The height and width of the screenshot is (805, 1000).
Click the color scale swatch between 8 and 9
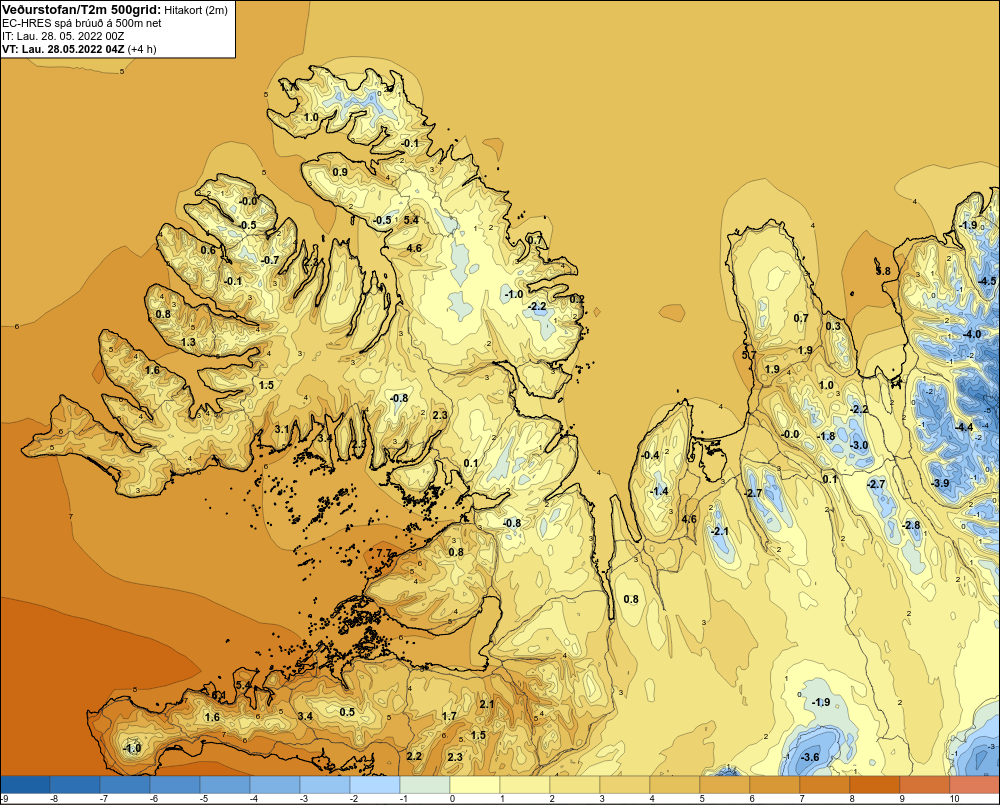click(876, 784)
